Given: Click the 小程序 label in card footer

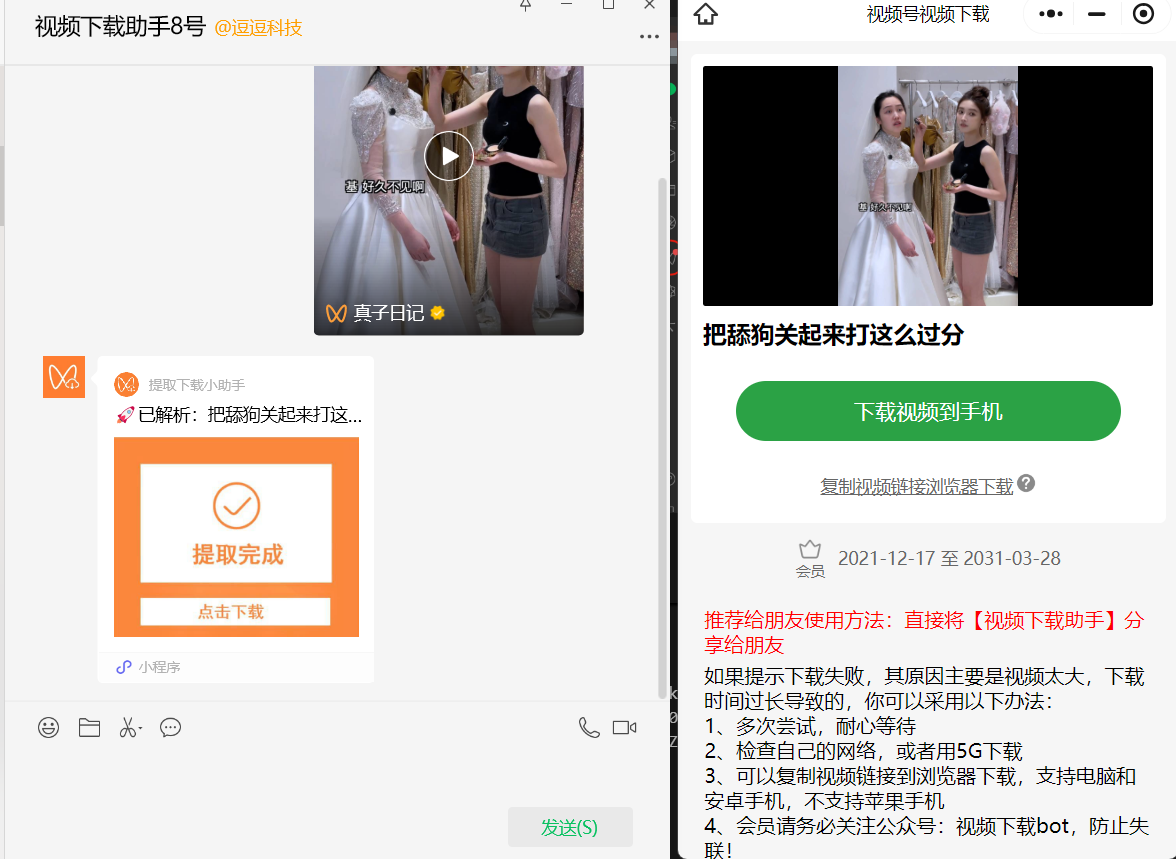Looking at the screenshot, I should click(160, 667).
